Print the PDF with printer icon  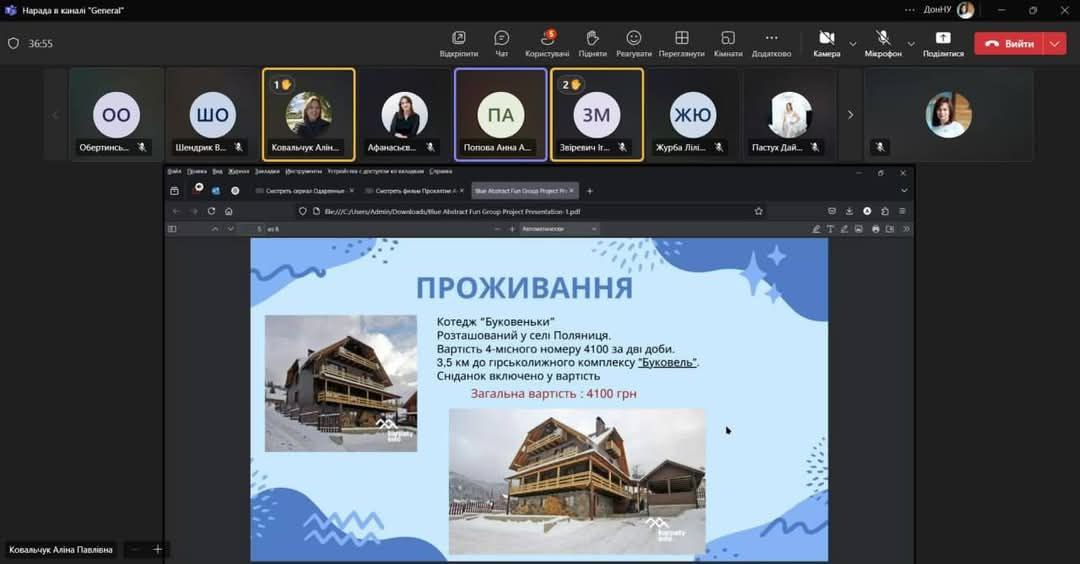(x=875, y=229)
